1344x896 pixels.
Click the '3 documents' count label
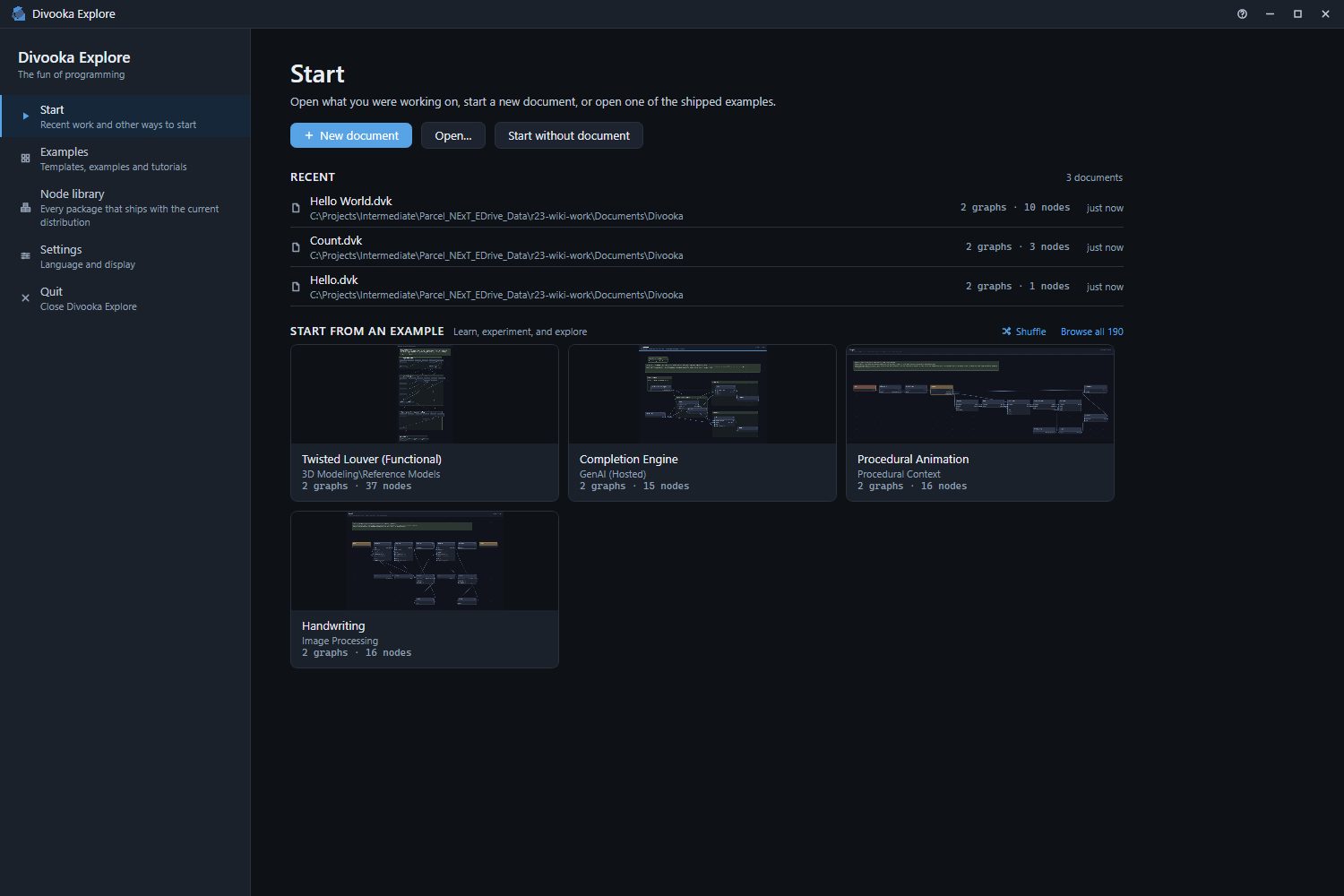point(1094,177)
